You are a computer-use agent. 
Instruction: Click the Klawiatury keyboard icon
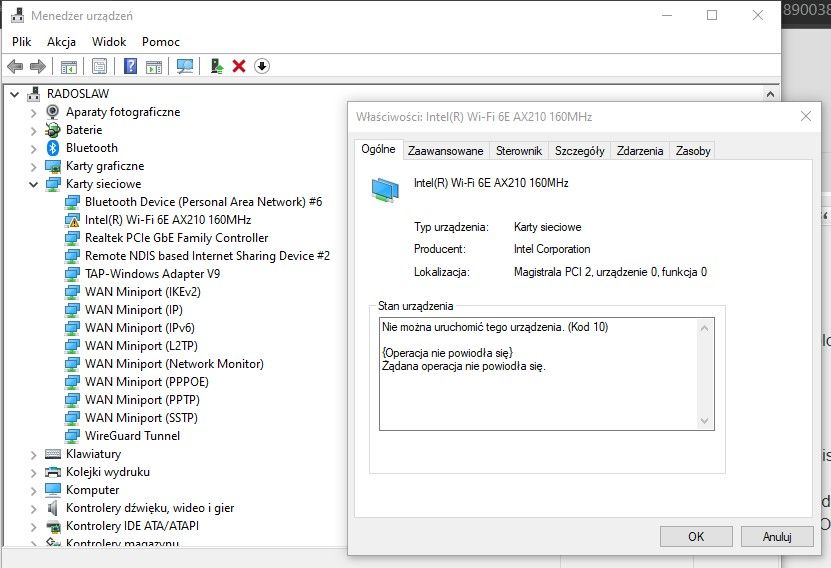pos(53,454)
